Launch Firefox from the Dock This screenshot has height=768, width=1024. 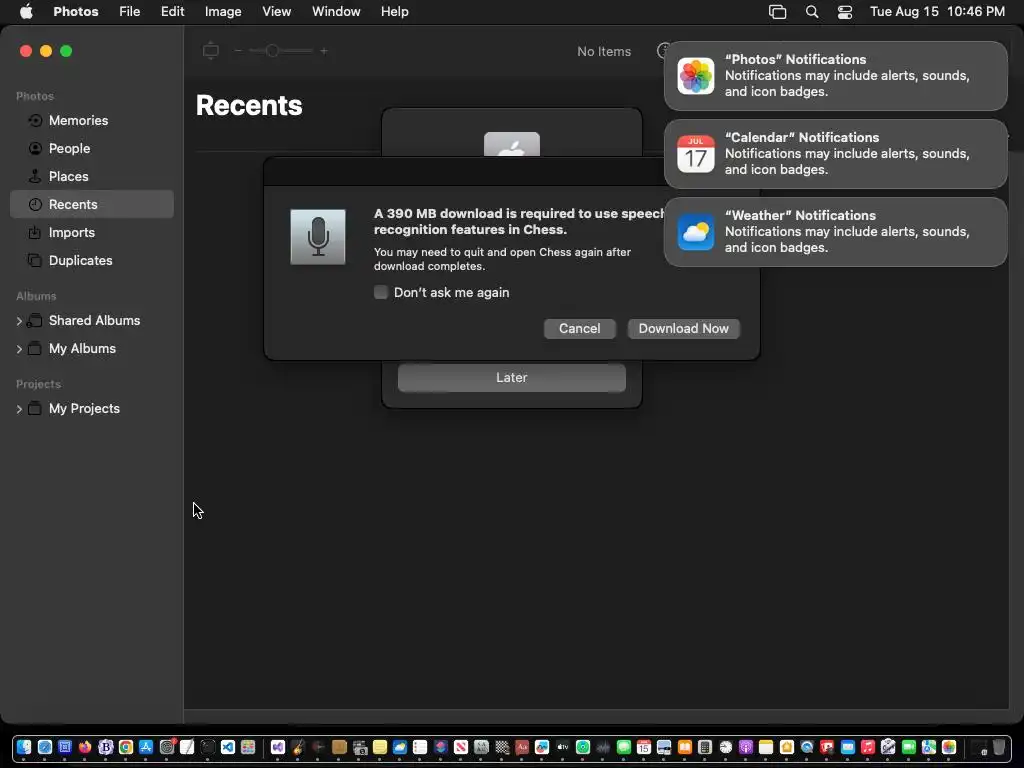click(x=85, y=747)
